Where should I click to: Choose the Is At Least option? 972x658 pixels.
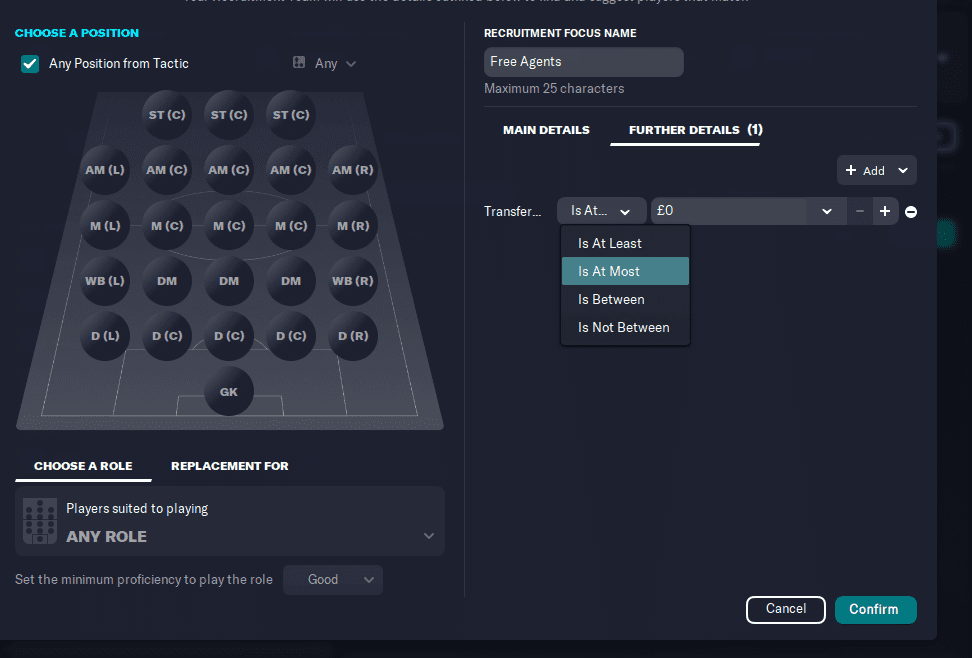(x=625, y=243)
